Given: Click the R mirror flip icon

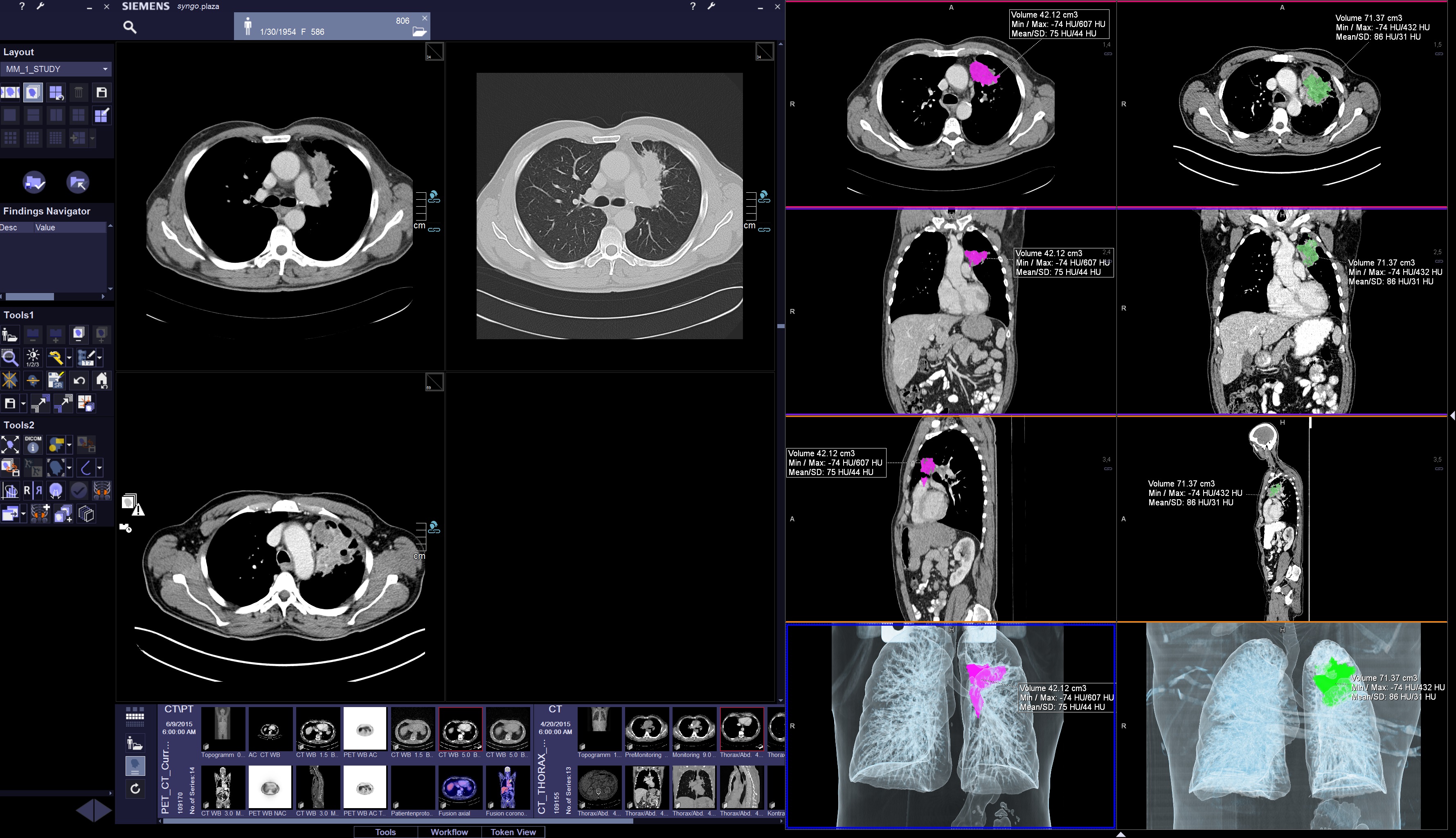Looking at the screenshot, I should click(x=33, y=490).
